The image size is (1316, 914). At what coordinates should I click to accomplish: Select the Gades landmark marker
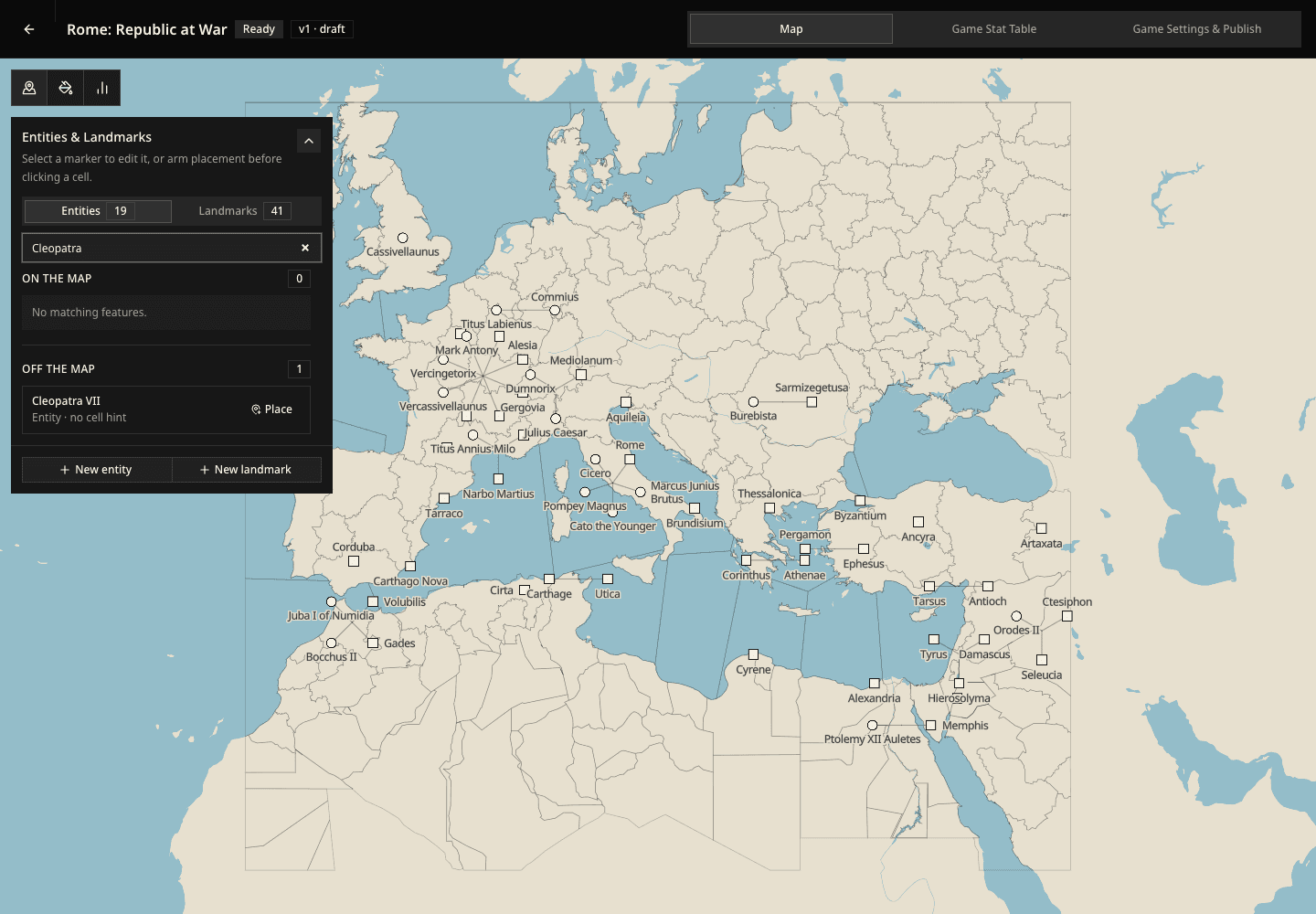pos(373,643)
